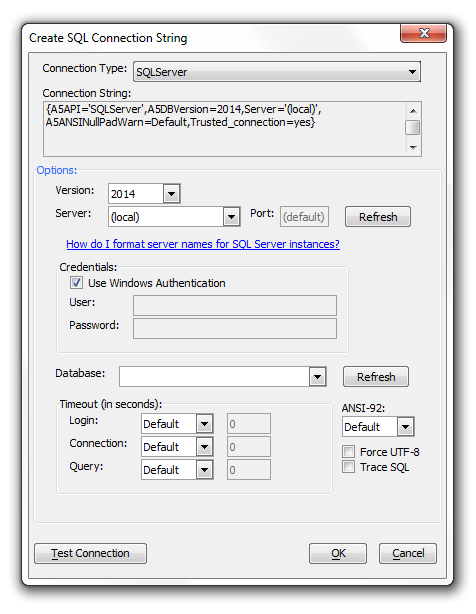The width and height of the screenshot is (476, 614).
Task: Open the Query timeout dropdown
Action: click(204, 470)
